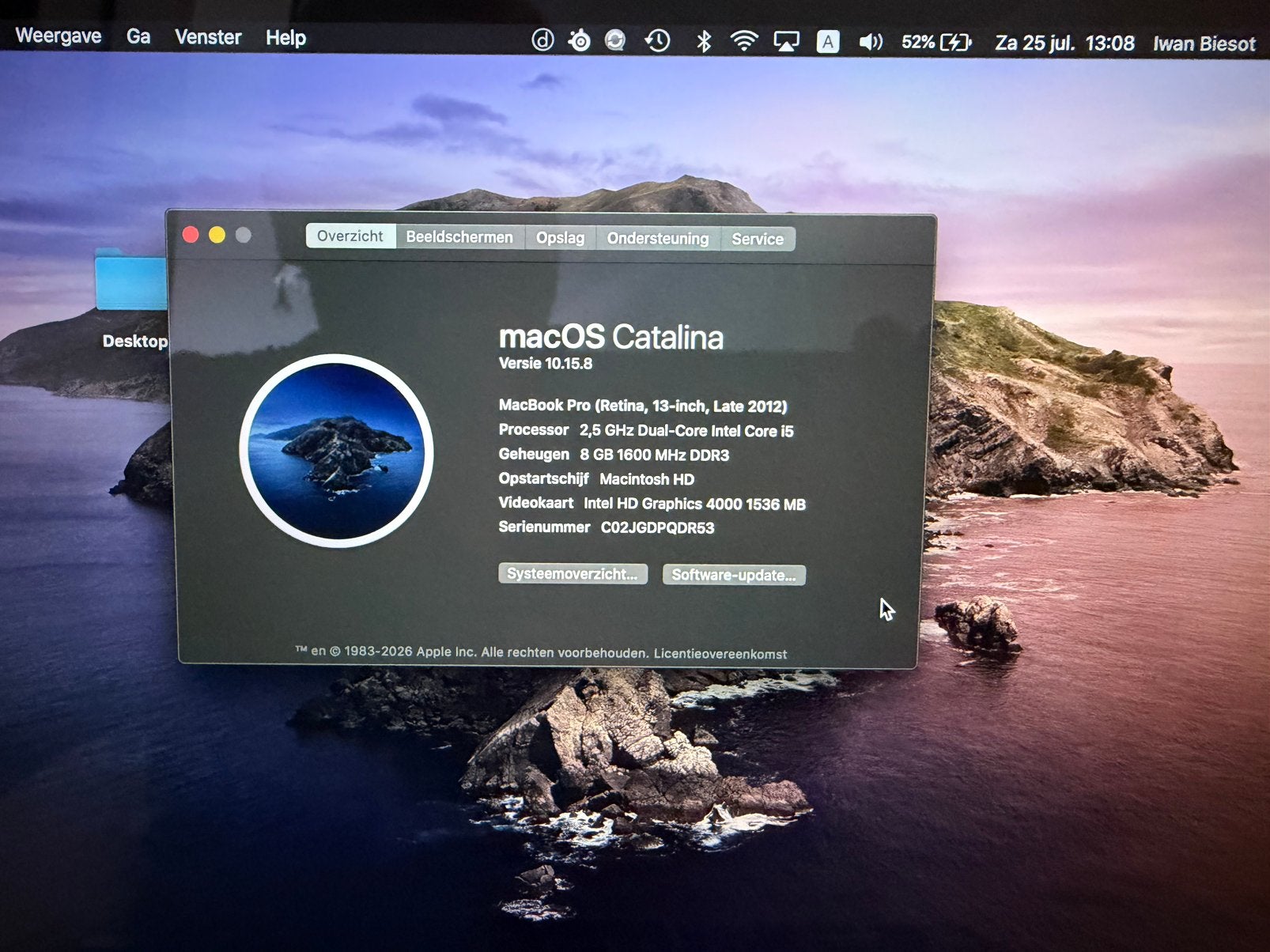Open the Help menu
The image size is (1270, 952).
tap(285, 38)
